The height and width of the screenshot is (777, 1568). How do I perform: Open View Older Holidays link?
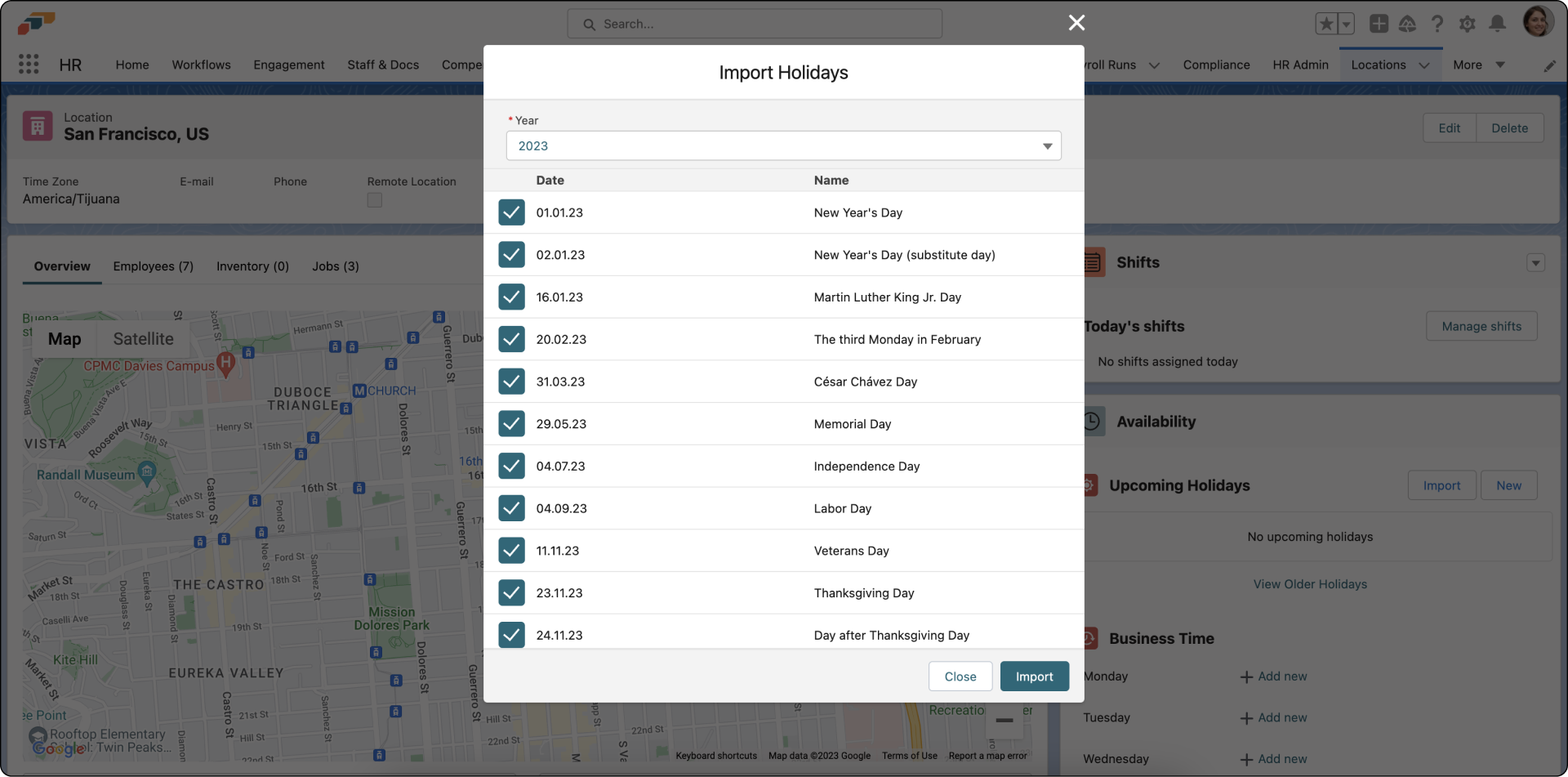1310,583
